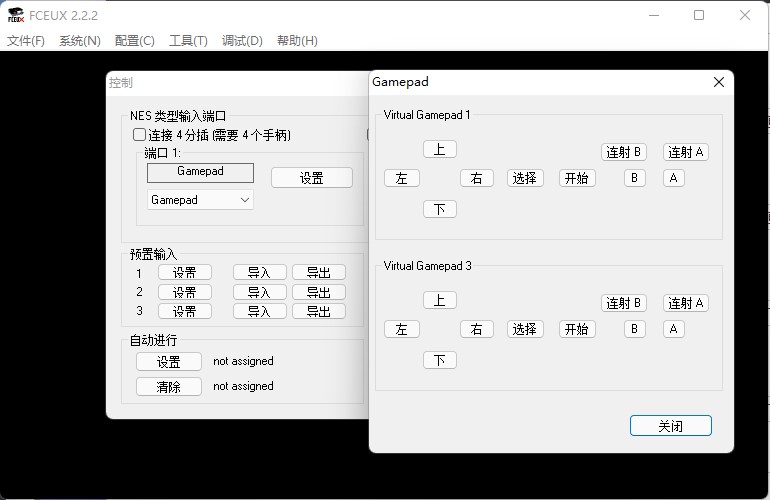Click 导入 for preset input 1
The width and height of the screenshot is (770, 500).
[259, 272]
